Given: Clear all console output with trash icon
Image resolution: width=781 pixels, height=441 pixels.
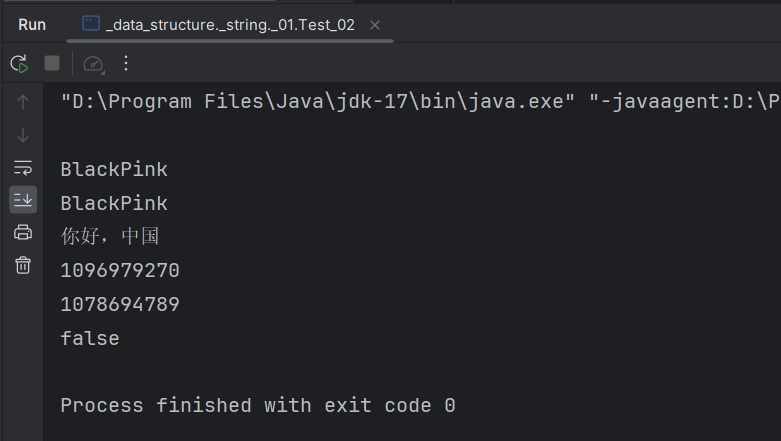Looking at the screenshot, I should pyautogui.click(x=23, y=265).
